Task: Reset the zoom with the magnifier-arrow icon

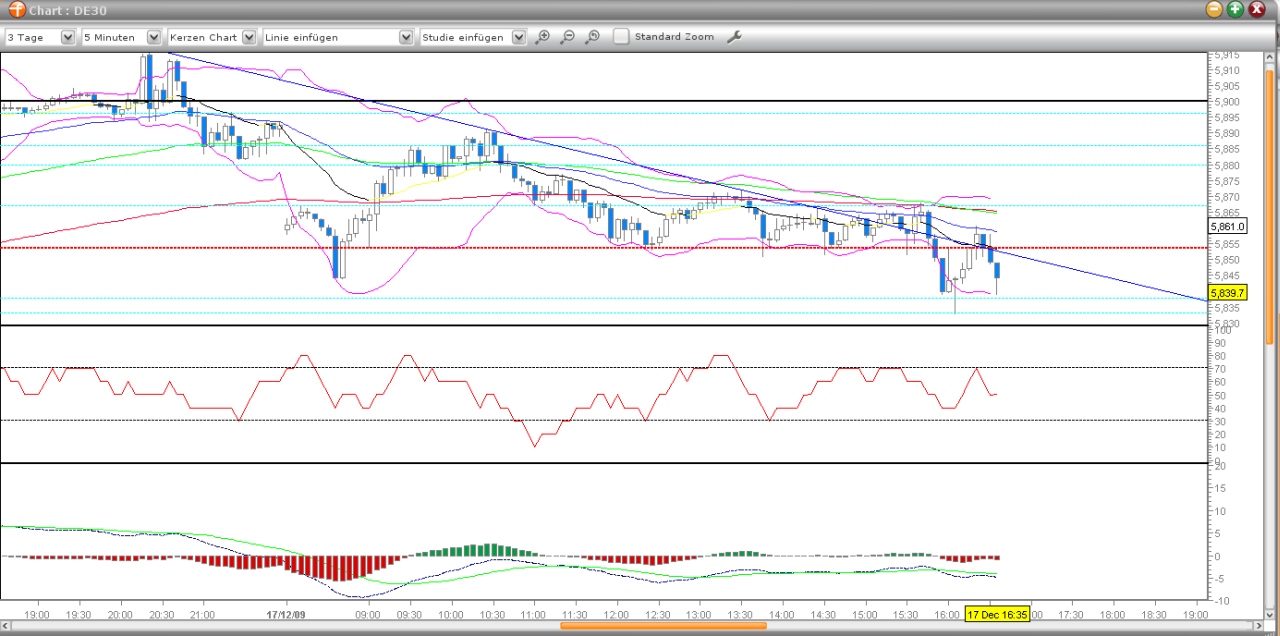Action: pos(592,37)
